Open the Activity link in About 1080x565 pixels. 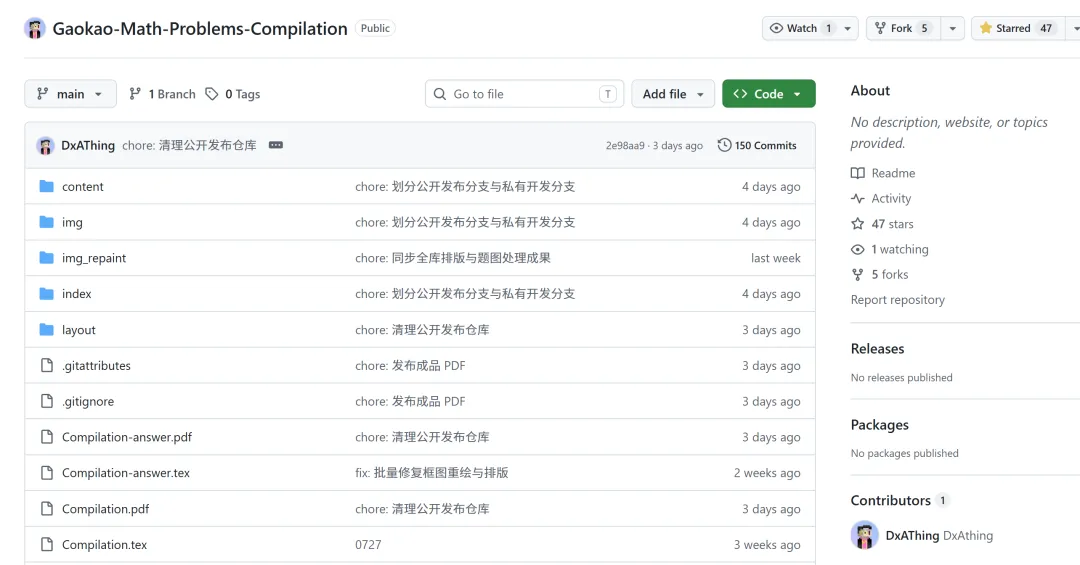point(891,198)
